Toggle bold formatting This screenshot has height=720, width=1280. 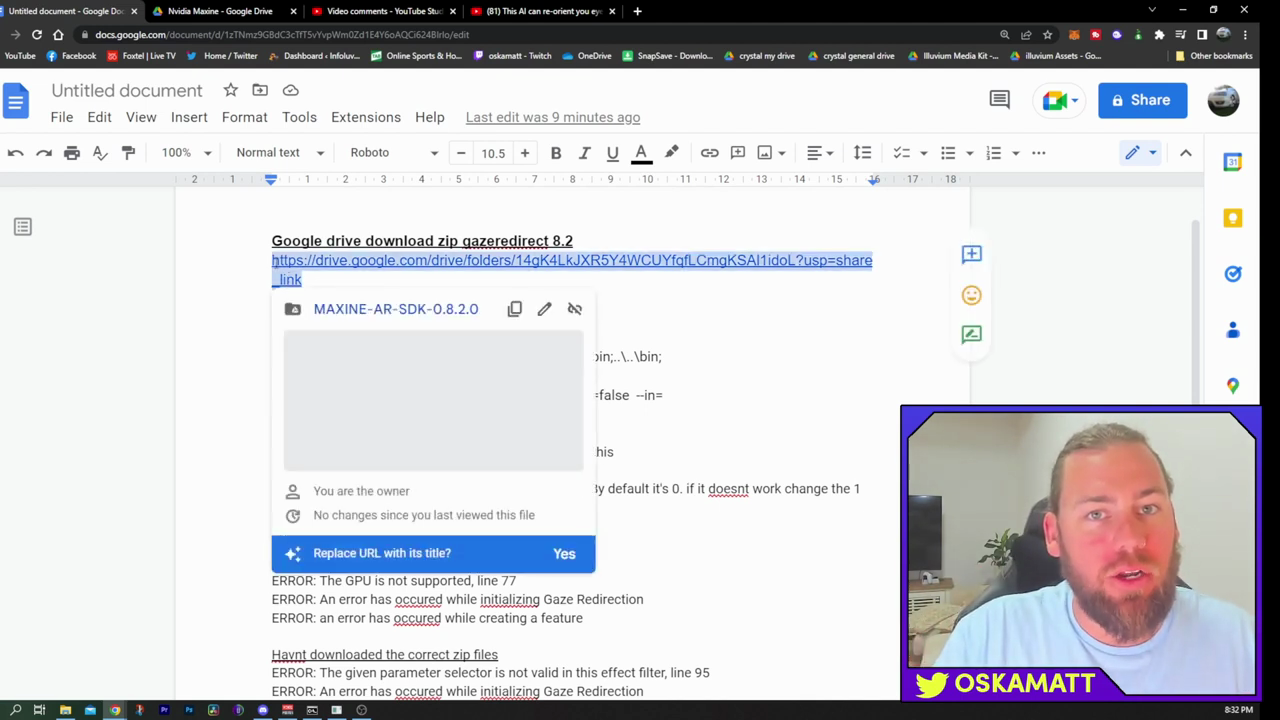click(x=556, y=153)
